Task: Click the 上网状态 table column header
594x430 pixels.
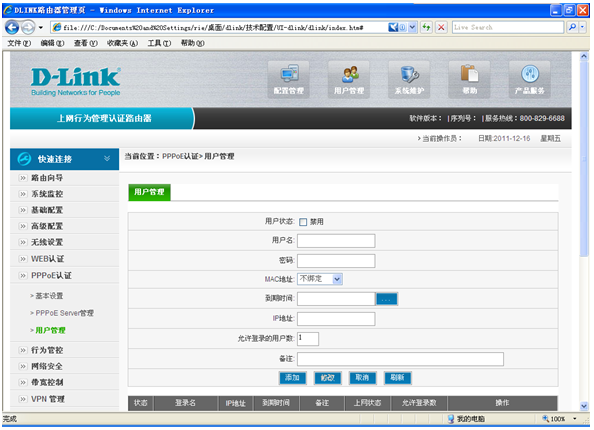Action: point(367,403)
